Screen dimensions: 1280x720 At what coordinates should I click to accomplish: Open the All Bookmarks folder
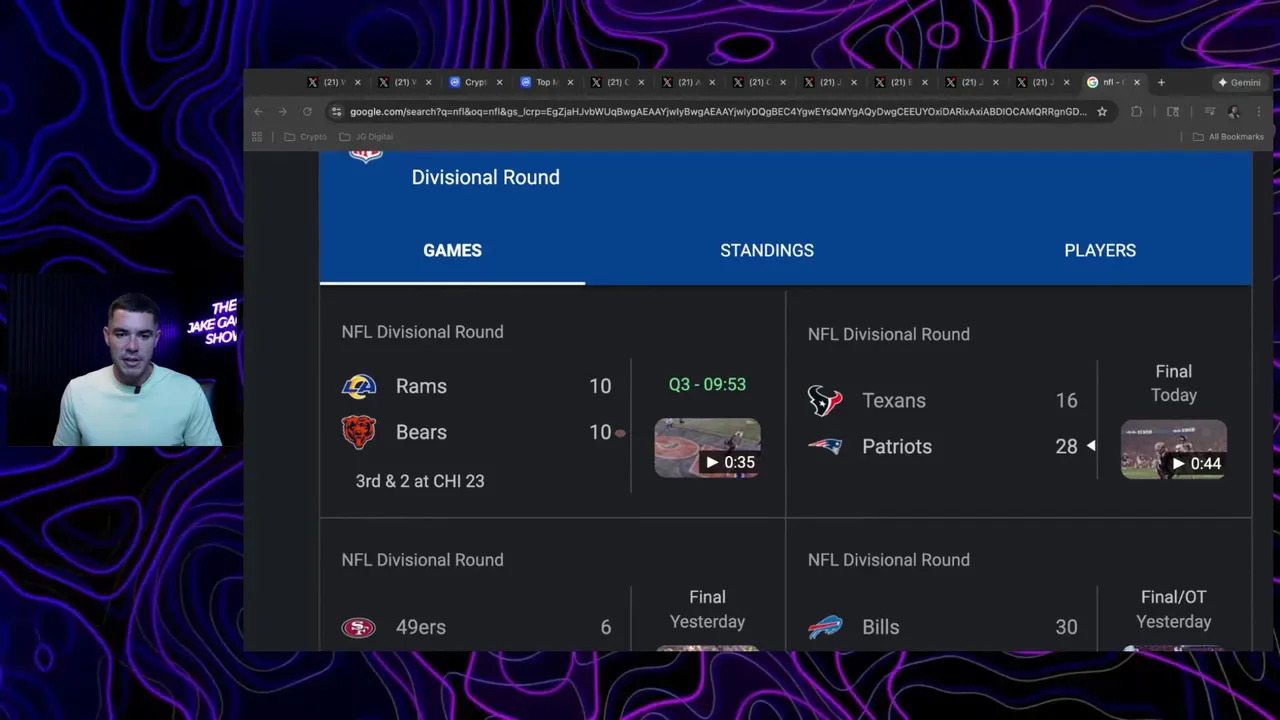click(1228, 137)
